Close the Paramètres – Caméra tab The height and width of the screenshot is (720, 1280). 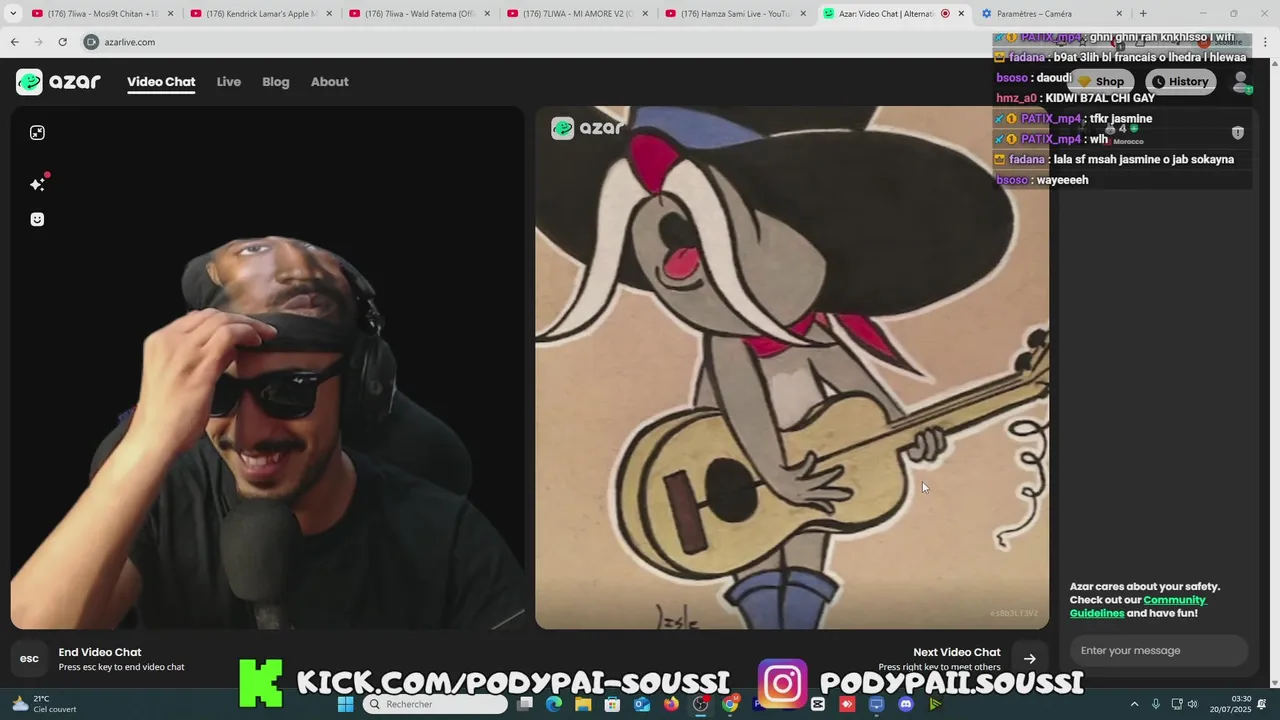(1119, 14)
